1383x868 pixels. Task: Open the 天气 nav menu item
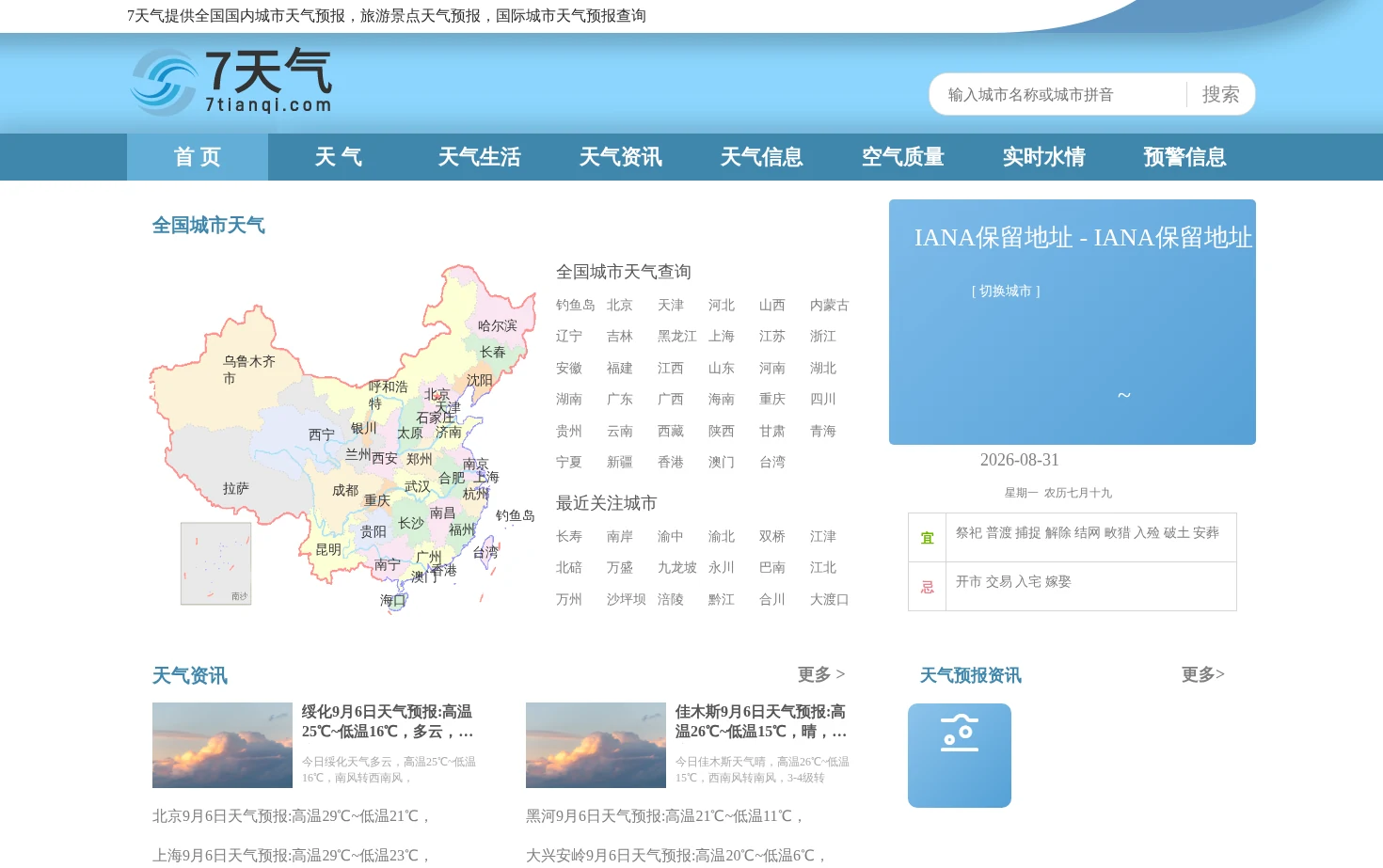[339, 157]
